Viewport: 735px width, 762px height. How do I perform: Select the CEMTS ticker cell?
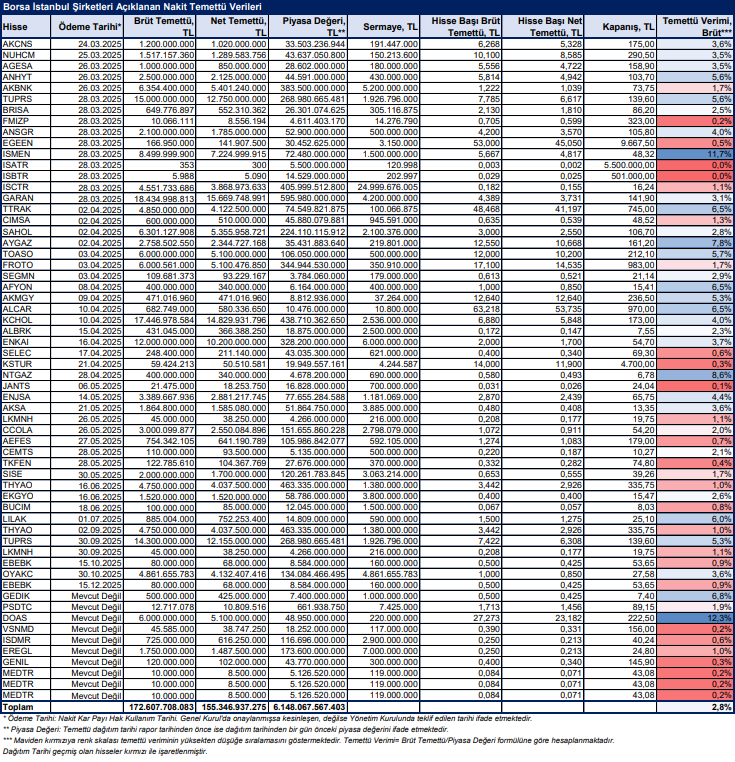26,452
